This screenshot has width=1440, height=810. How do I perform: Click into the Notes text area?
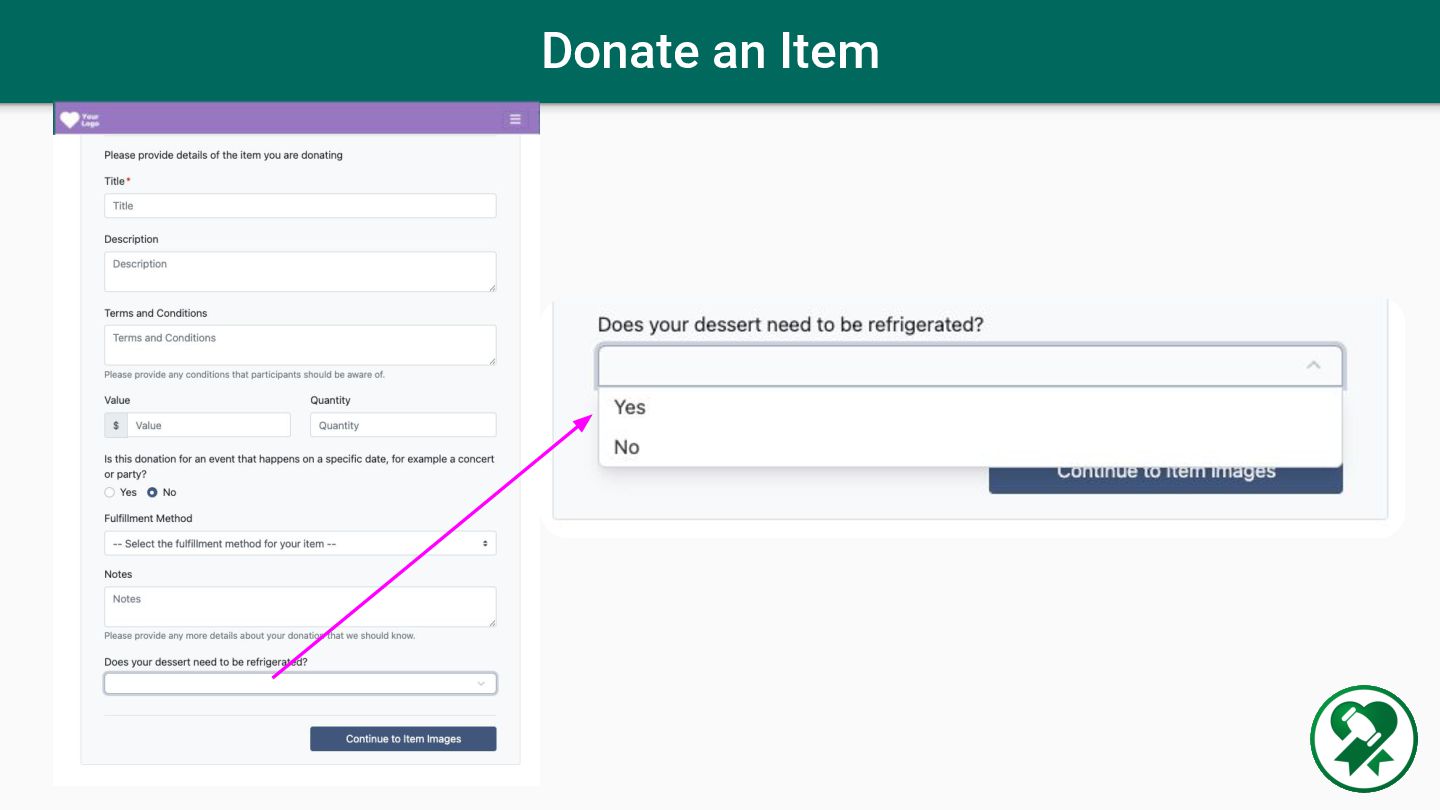(x=300, y=607)
